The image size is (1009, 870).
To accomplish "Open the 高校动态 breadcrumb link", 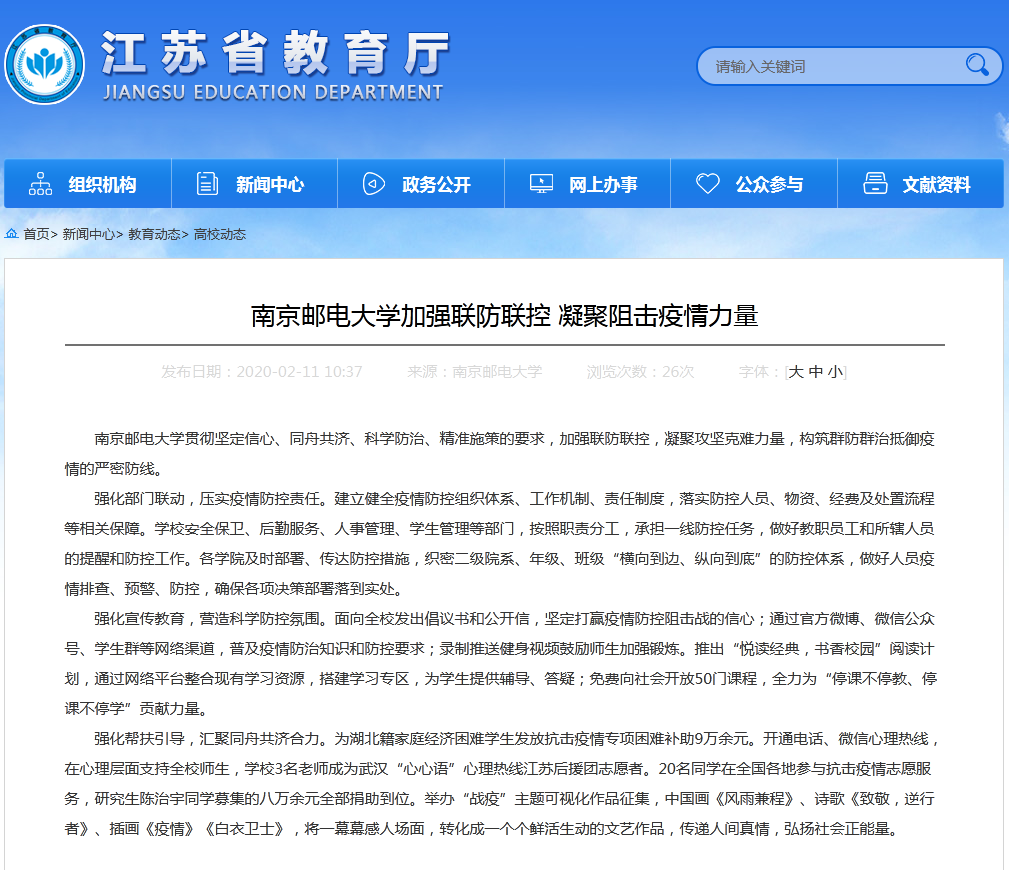I will coord(220,234).
